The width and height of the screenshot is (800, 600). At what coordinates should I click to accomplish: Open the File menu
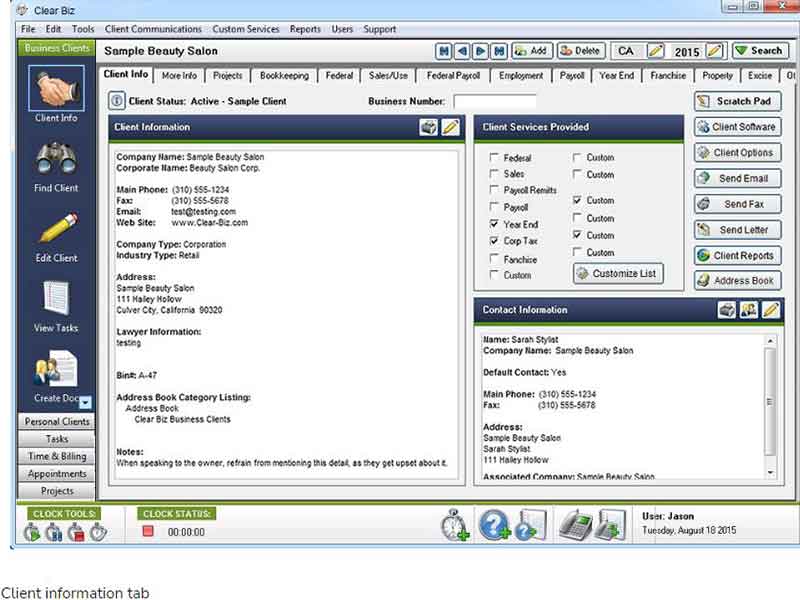pos(28,29)
